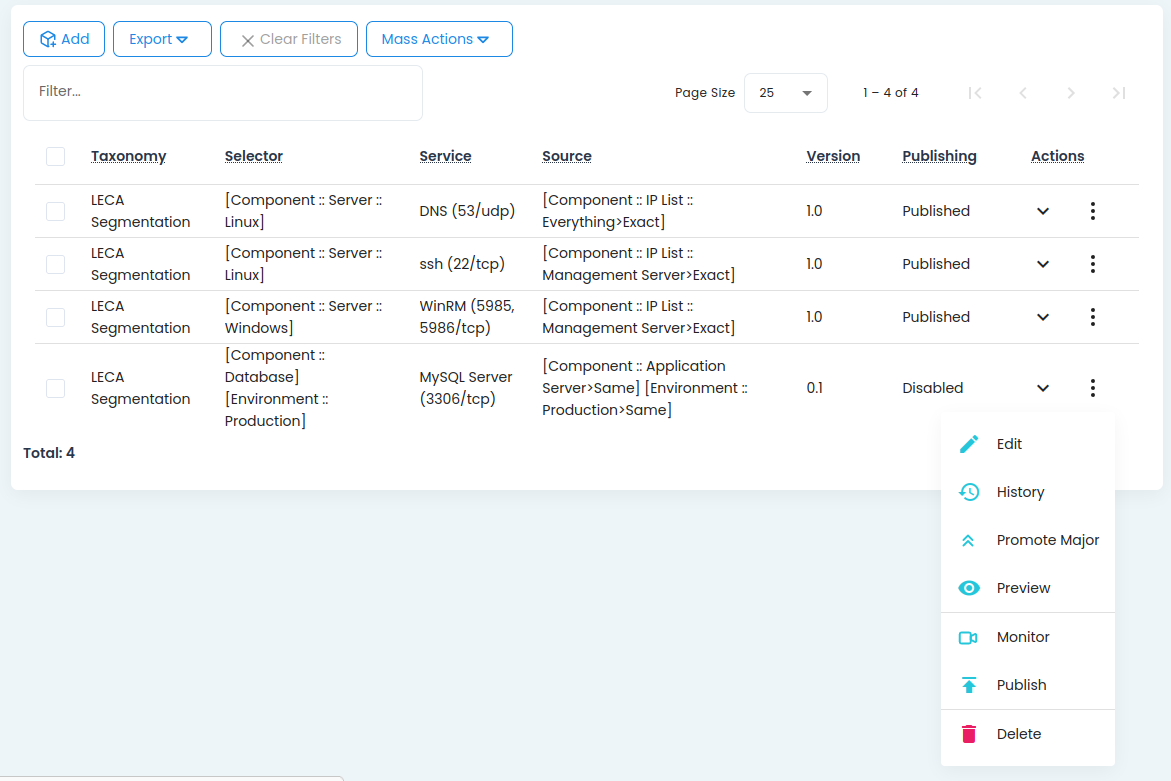
Task: Expand the Mass Actions dropdown
Action: pyautogui.click(x=439, y=39)
